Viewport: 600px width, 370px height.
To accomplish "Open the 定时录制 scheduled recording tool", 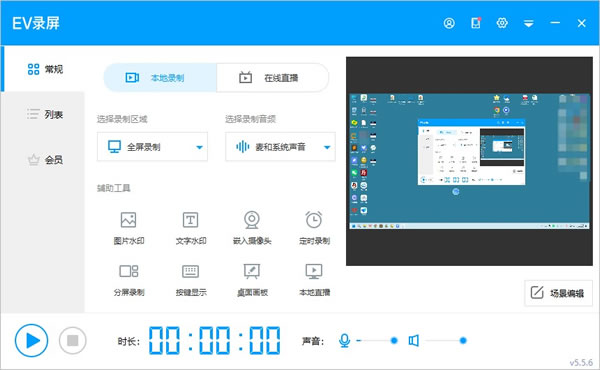I will (x=314, y=228).
